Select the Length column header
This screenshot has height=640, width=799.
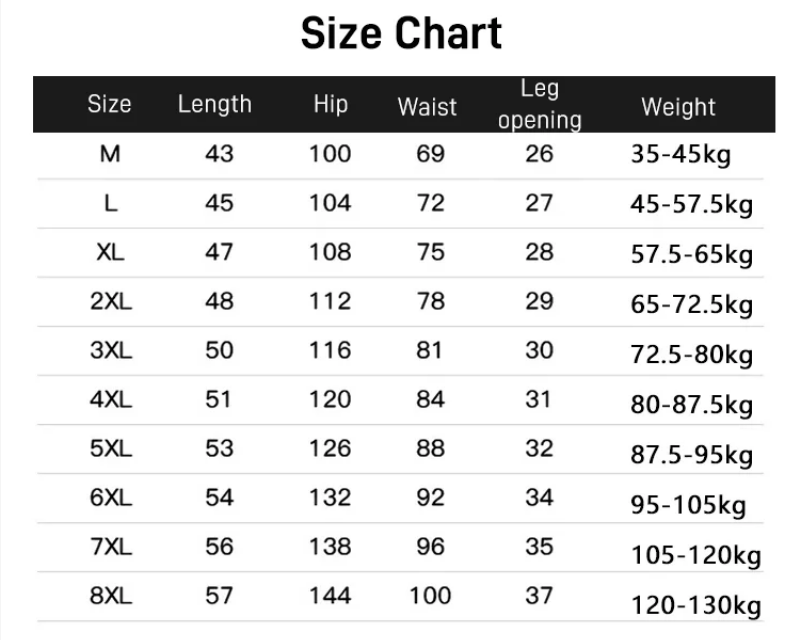tap(215, 104)
